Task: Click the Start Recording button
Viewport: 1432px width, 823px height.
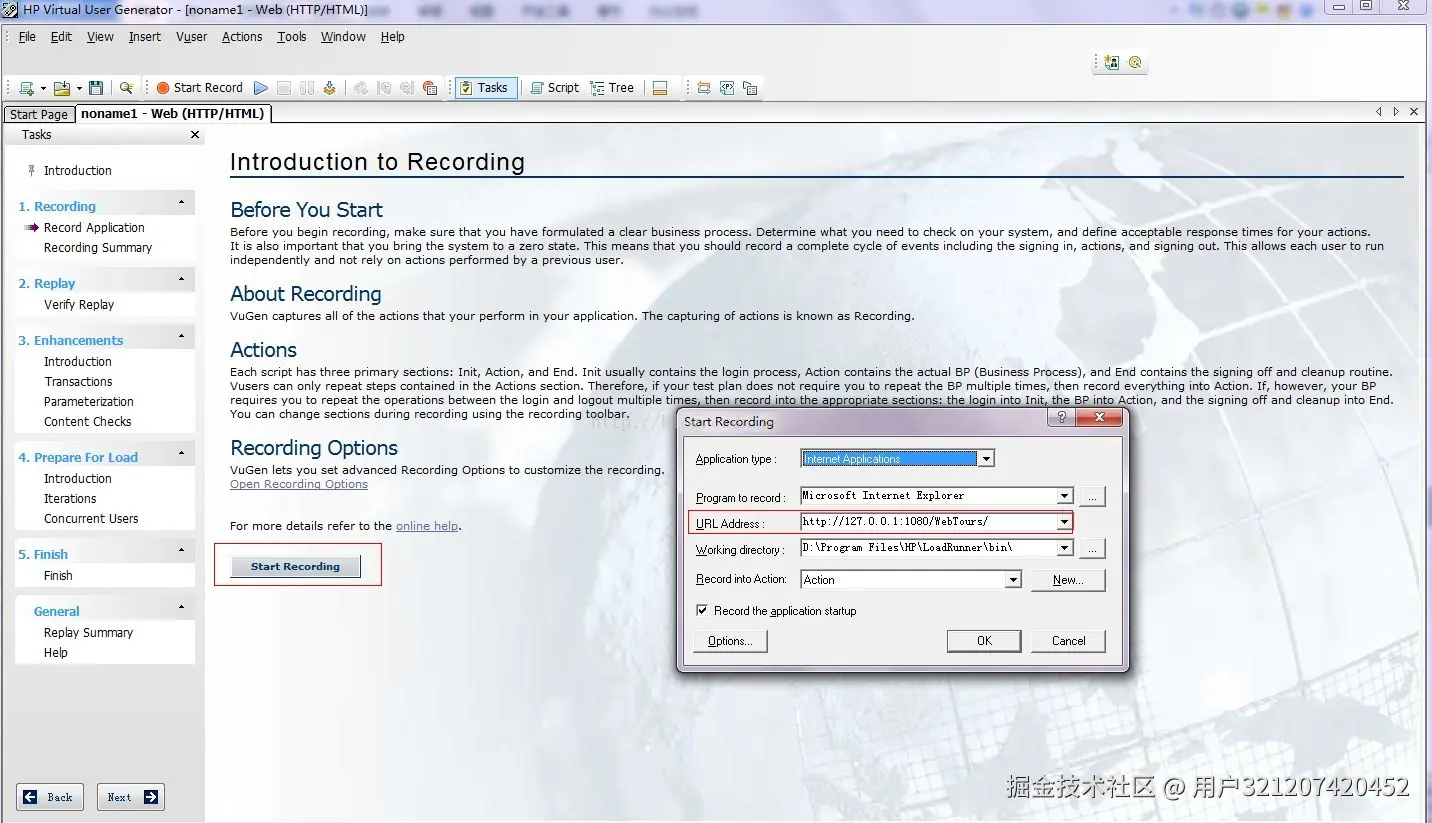Action: [295, 566]
